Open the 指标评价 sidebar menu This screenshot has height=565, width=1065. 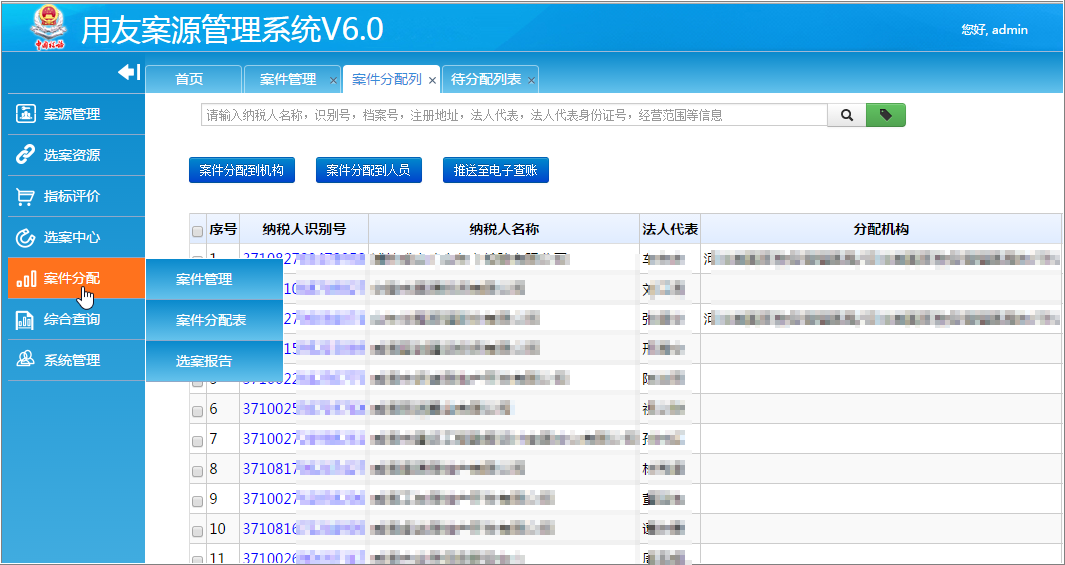click(x=76, y=196)
